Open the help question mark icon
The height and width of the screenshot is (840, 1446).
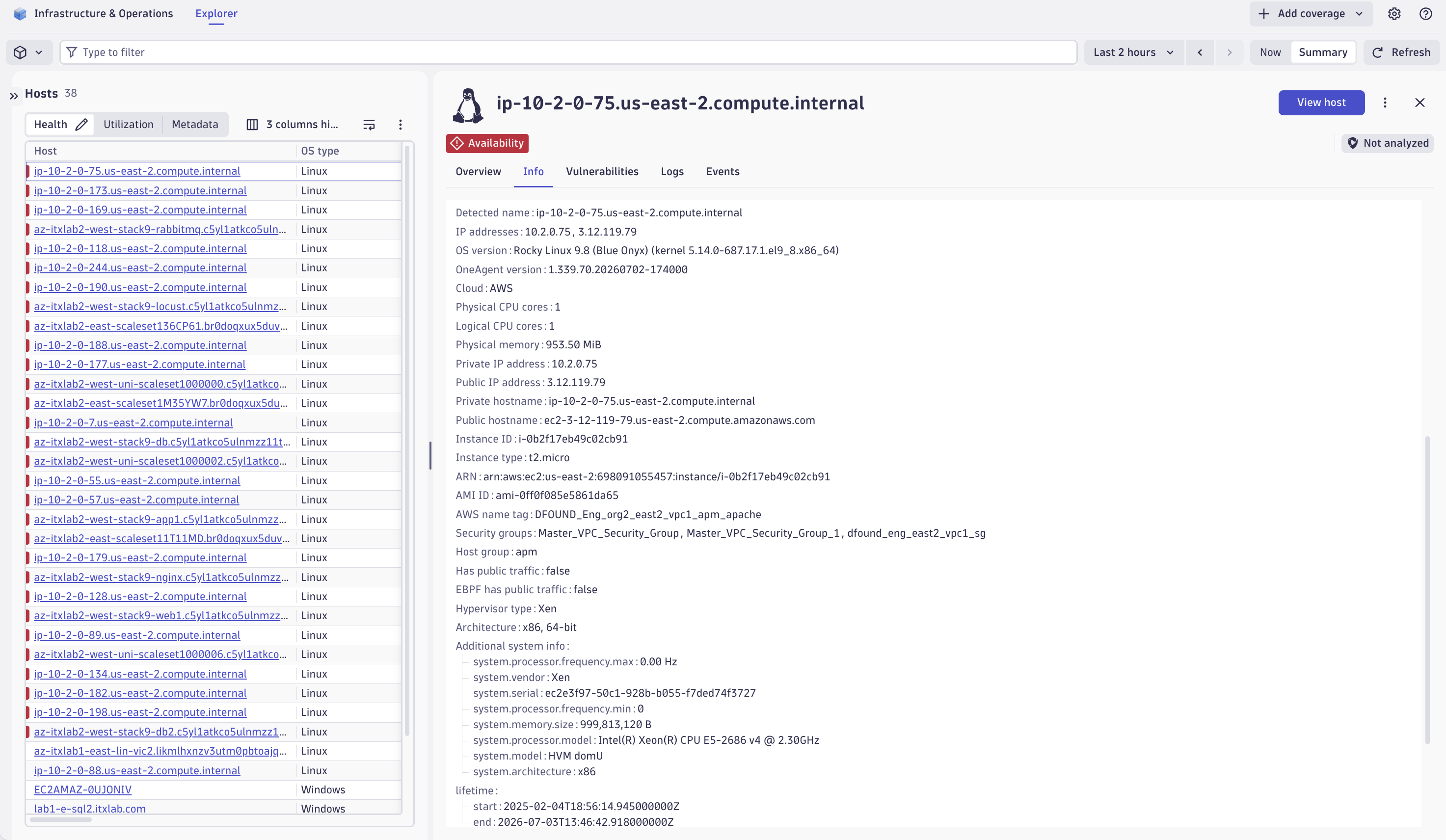pos(1425,14)
